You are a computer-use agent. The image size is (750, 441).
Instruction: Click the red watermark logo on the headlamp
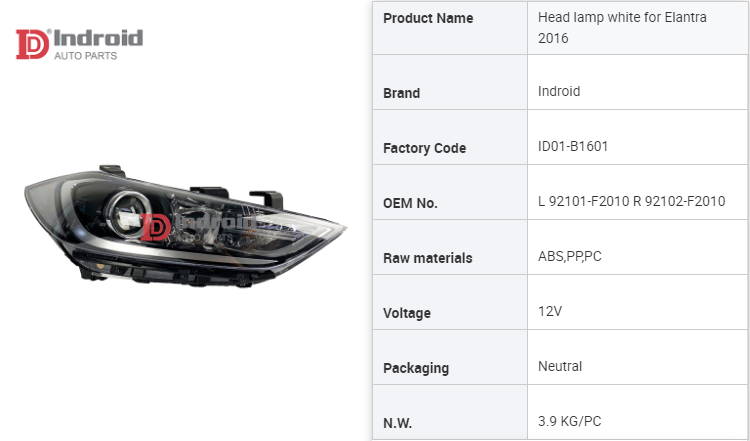[158, 226]
